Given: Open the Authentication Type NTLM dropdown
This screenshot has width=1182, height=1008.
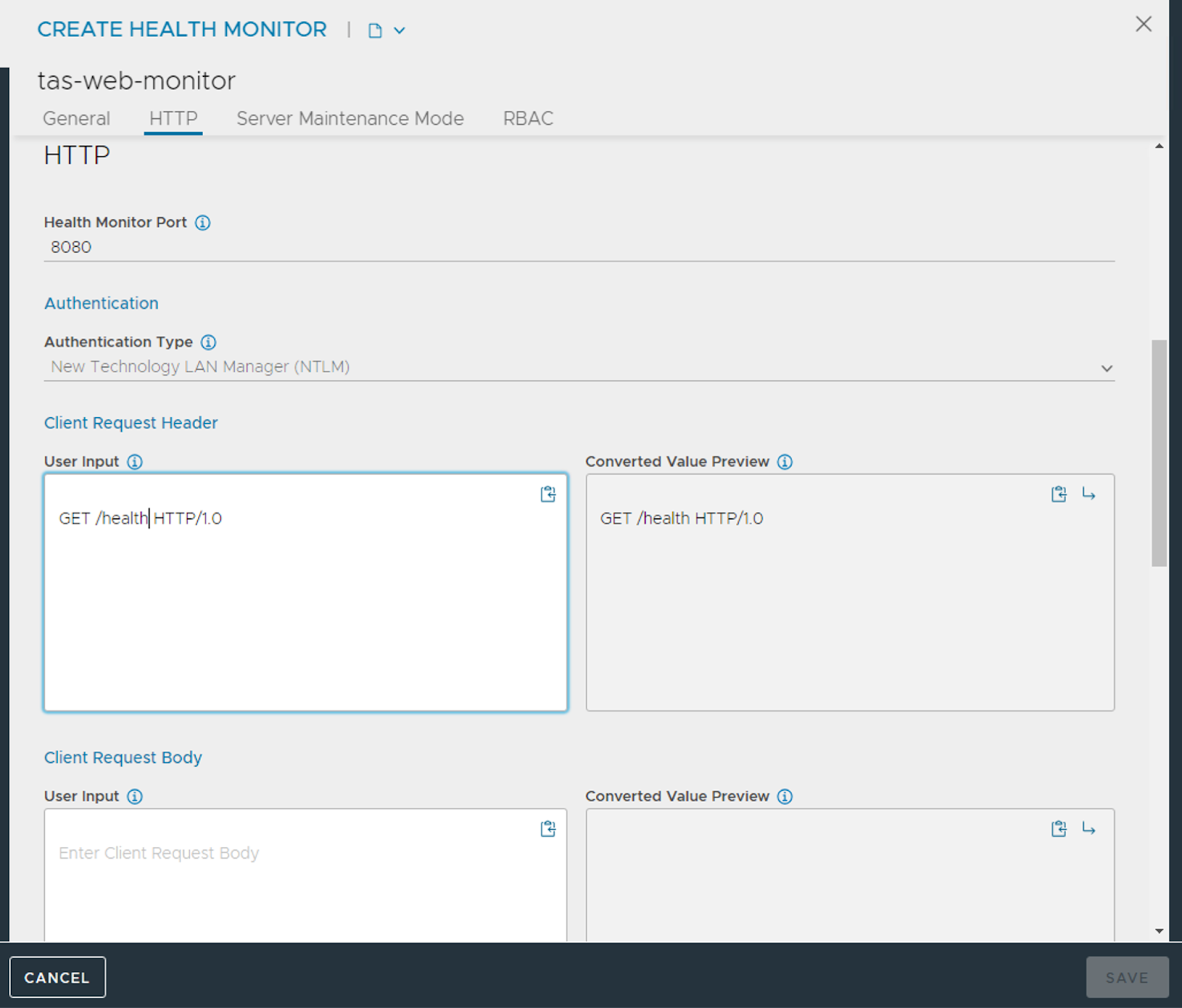Looking at the screenshot, I should pyautogui.click(x=579, y=367).
